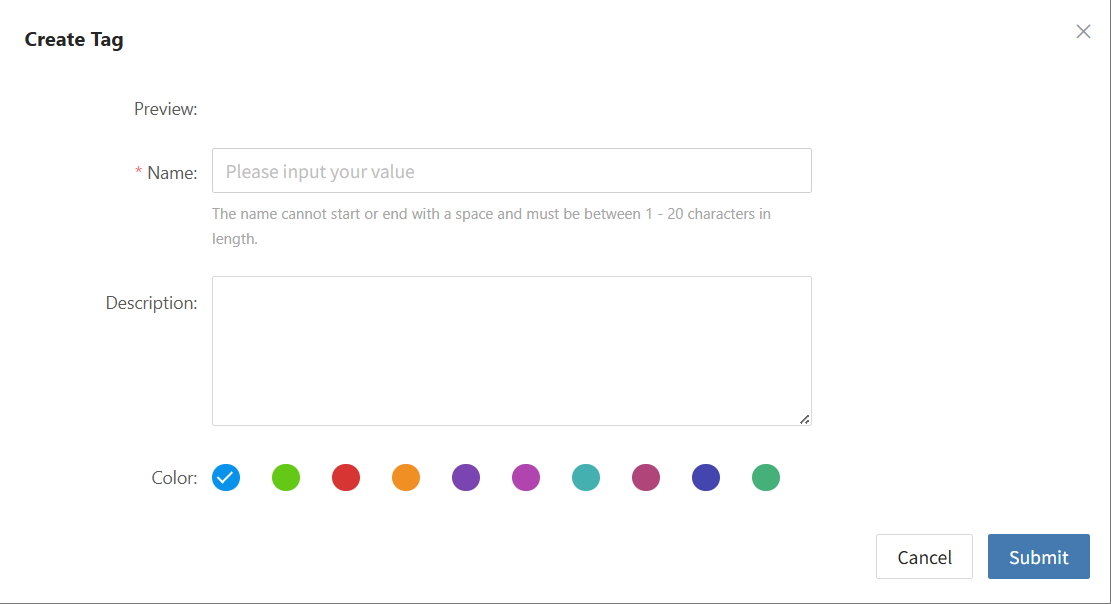This screenshot has width=1111, height=604.
Task: Choose the dark indigo blue swatch
Action: pos(706,477)
